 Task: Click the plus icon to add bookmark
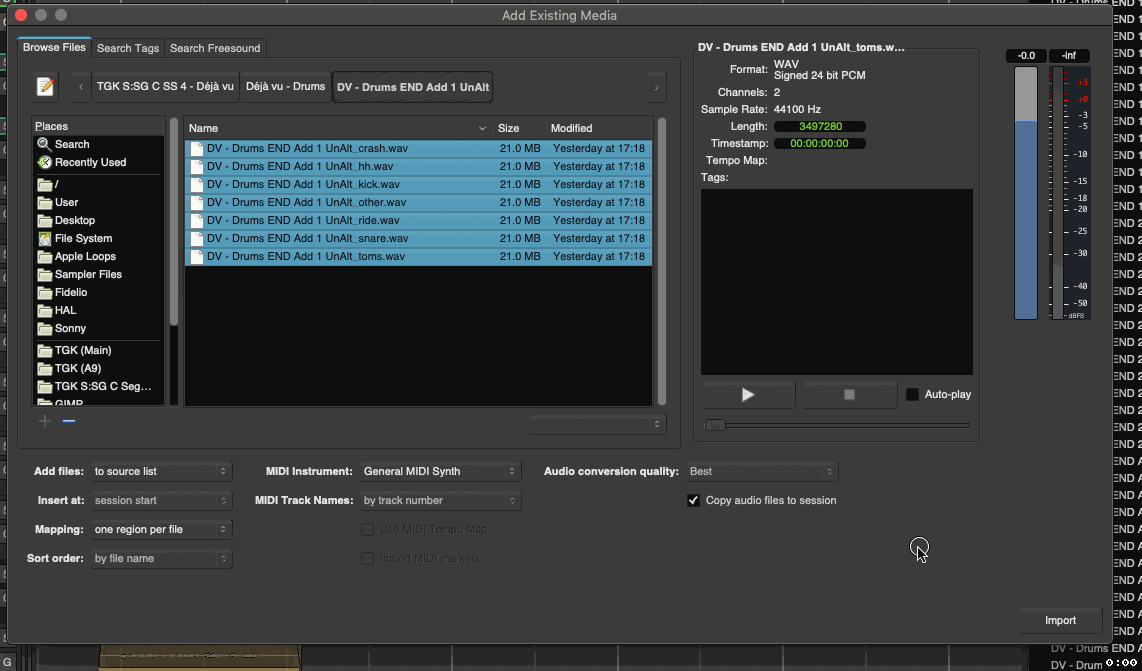[44, 421]
